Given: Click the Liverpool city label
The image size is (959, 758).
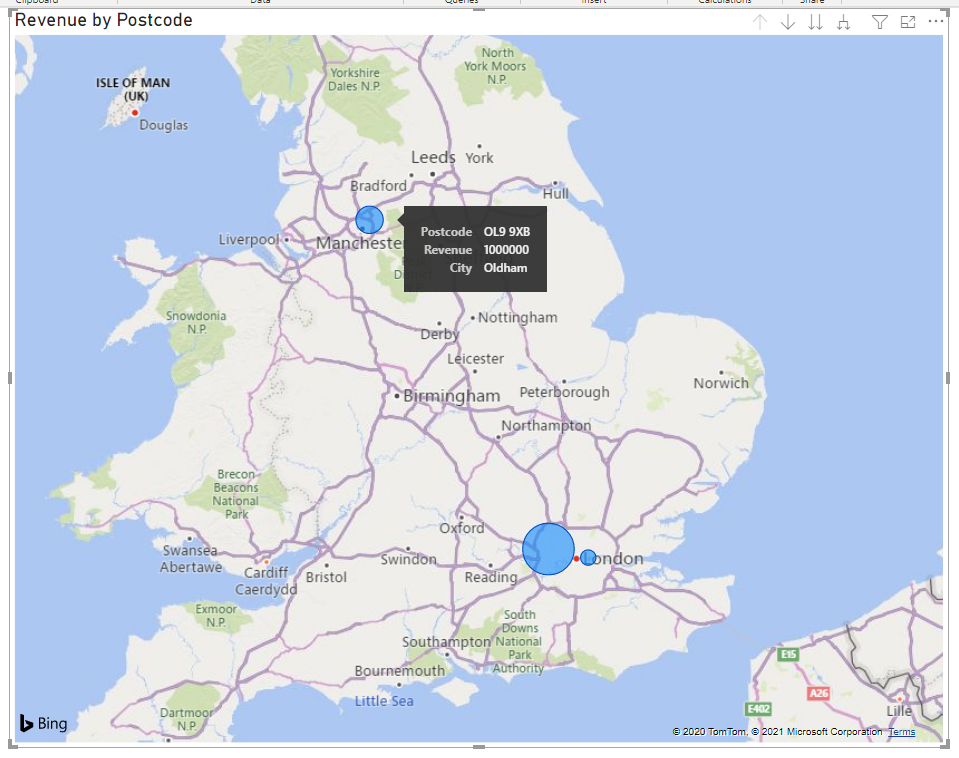Looking at the screenshot, I should pyautogui.click(x=249, y=239).
